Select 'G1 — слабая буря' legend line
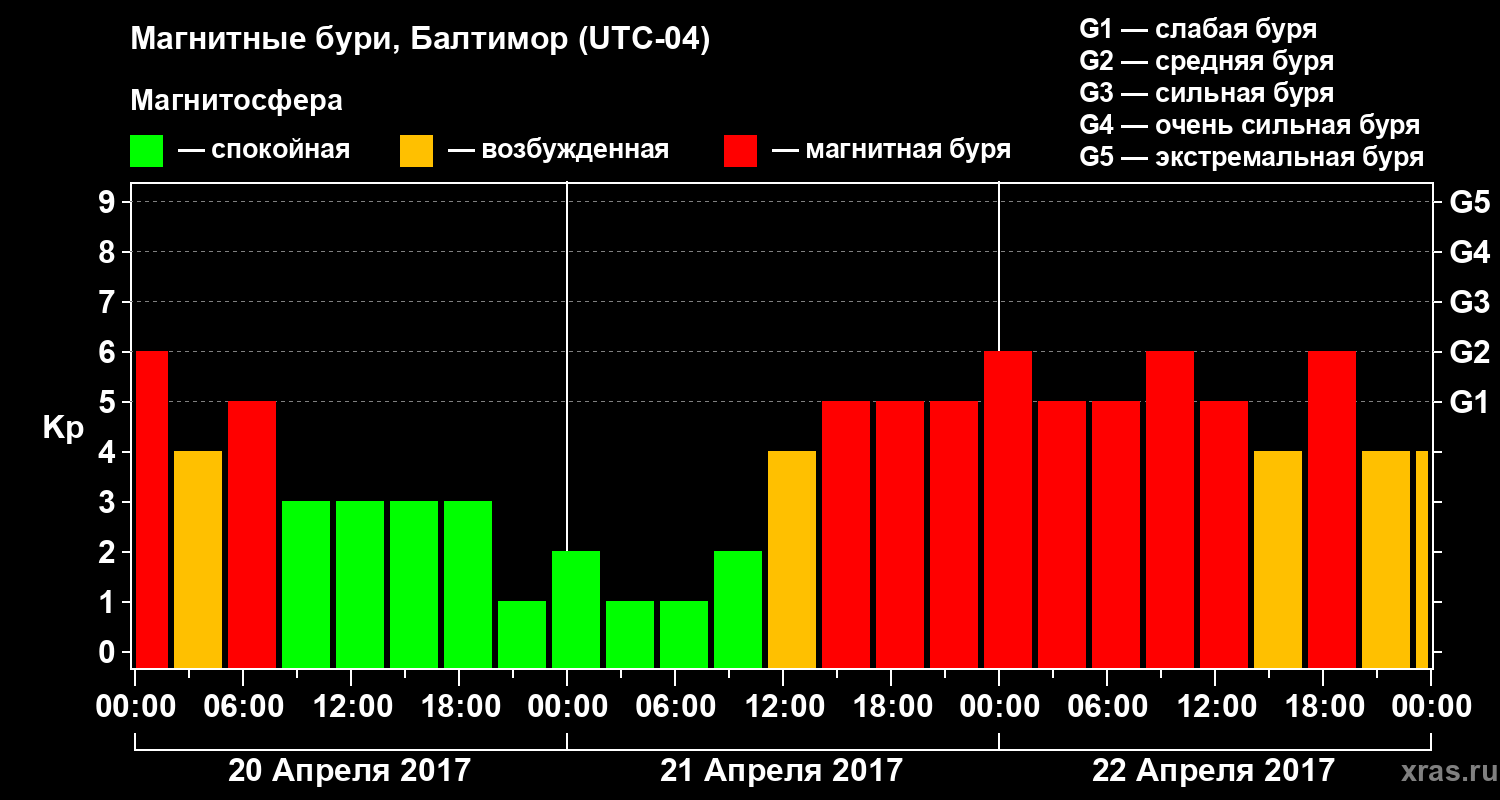 (1198, 28)
